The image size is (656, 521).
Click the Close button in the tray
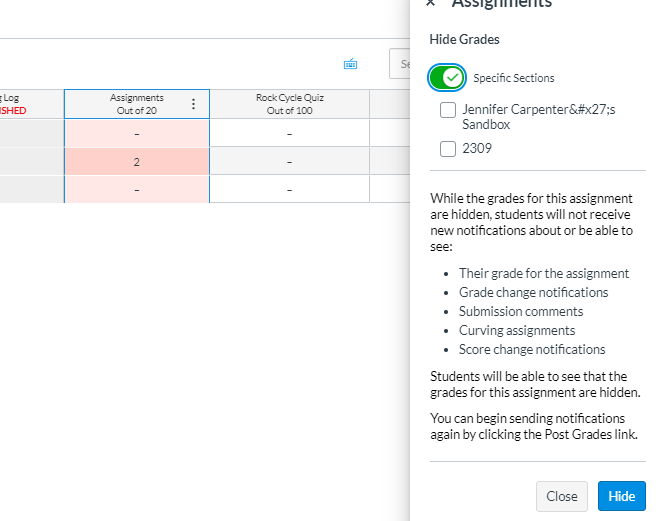pyautogui.click(x=561, y=496)
